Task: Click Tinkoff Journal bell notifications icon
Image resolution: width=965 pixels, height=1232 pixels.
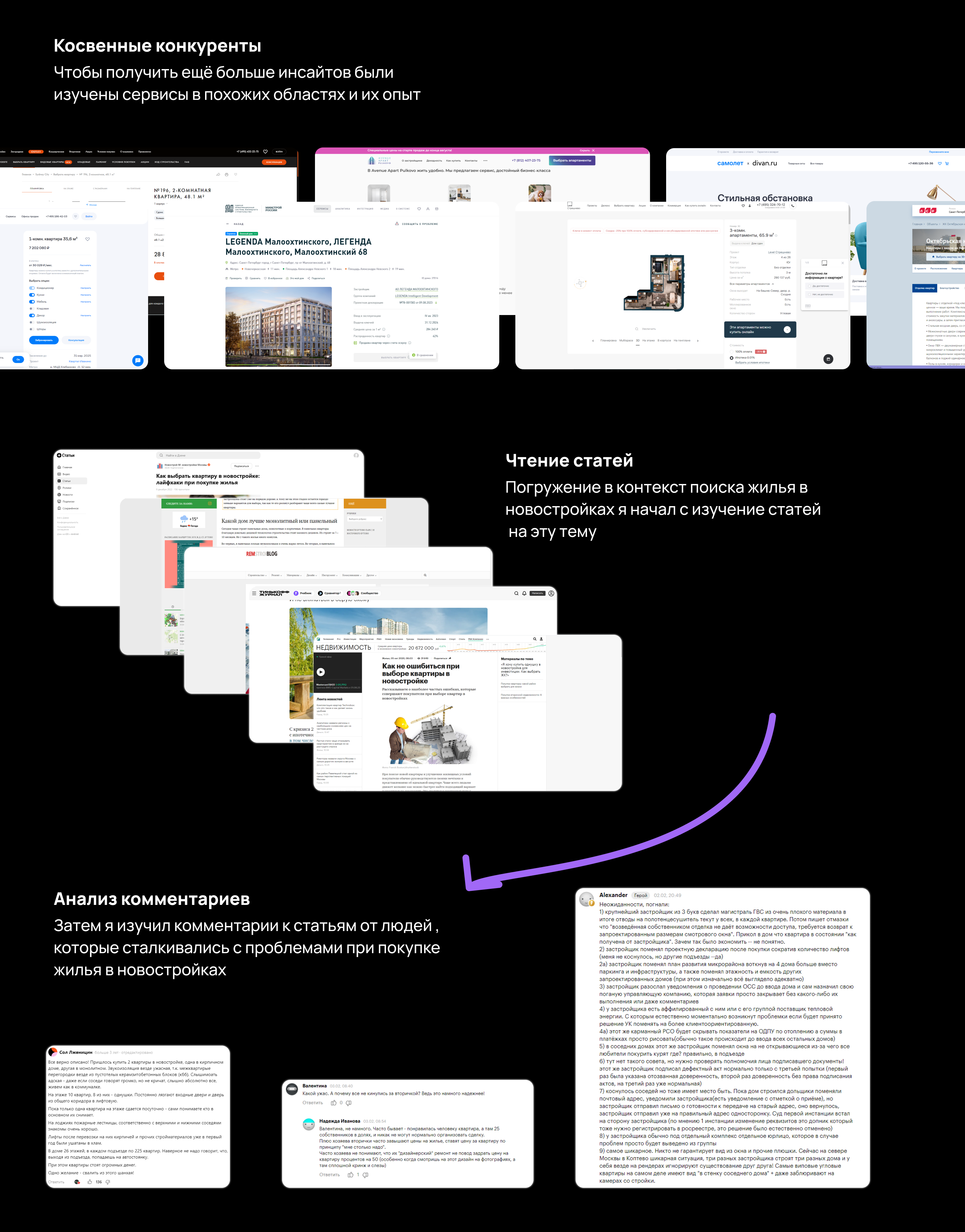Action: (524, 594)
